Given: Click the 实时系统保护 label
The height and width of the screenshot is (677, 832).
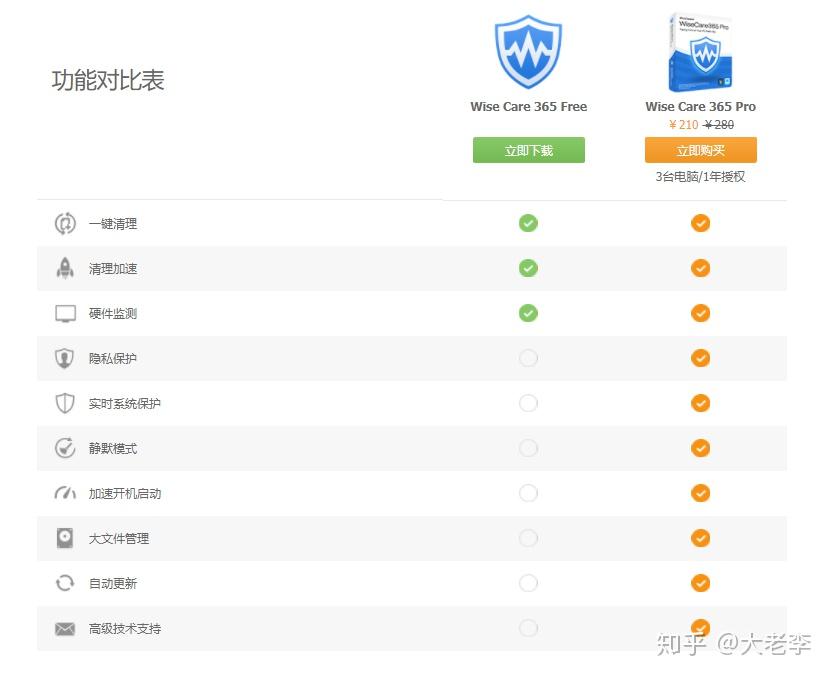Looking at the screenshot, I should [x=125, y=404].
